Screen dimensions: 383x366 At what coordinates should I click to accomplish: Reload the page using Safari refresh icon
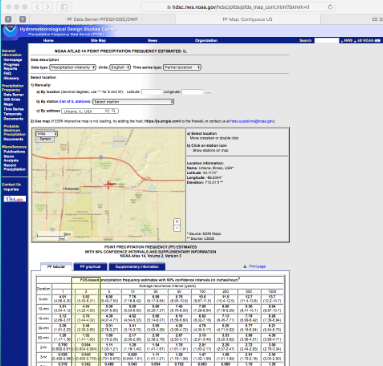tap(330, 7)
